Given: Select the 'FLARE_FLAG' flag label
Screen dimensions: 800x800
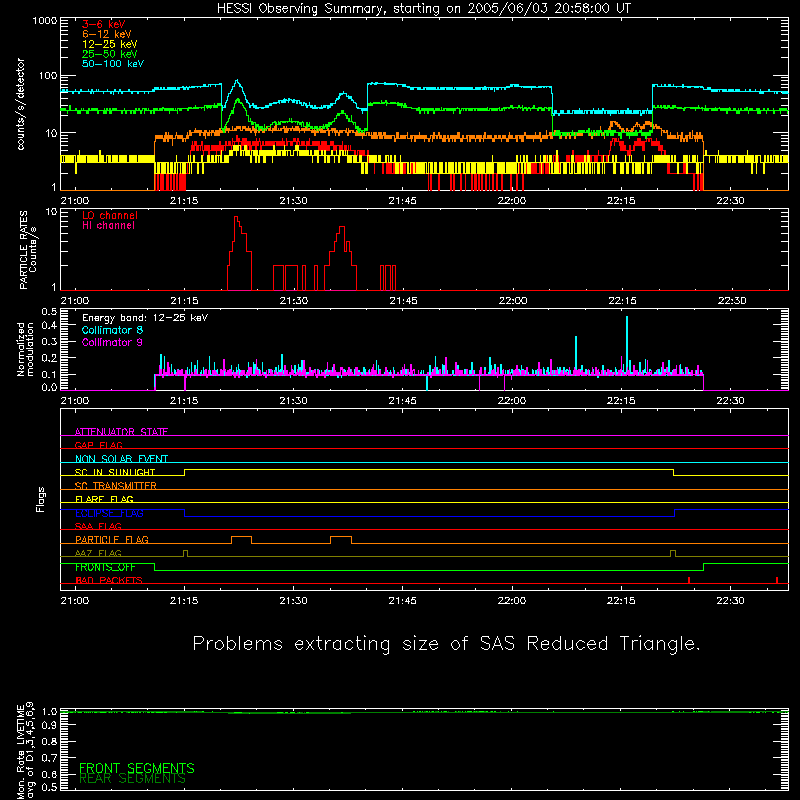Looking at the screenshot, I should [104, 499].
